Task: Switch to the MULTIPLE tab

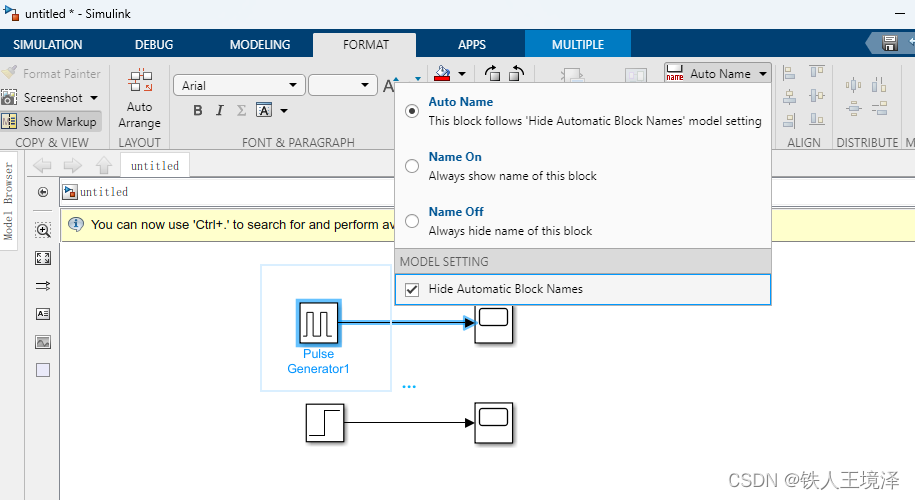Action: pos(578,44)
